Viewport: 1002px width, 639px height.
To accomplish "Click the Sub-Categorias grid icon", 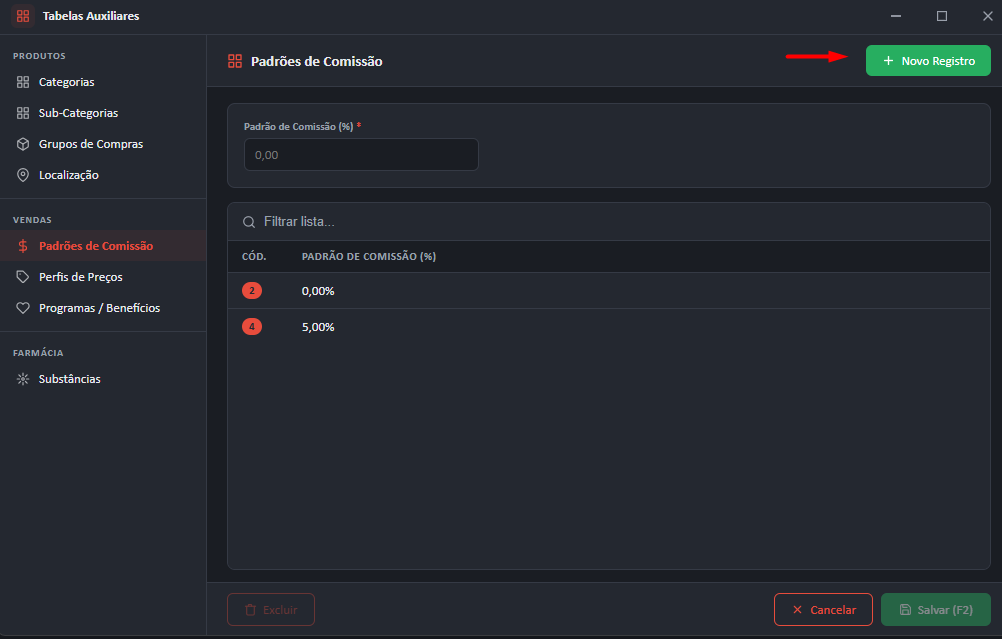I will pyautogui.click(x=23, y=113).
